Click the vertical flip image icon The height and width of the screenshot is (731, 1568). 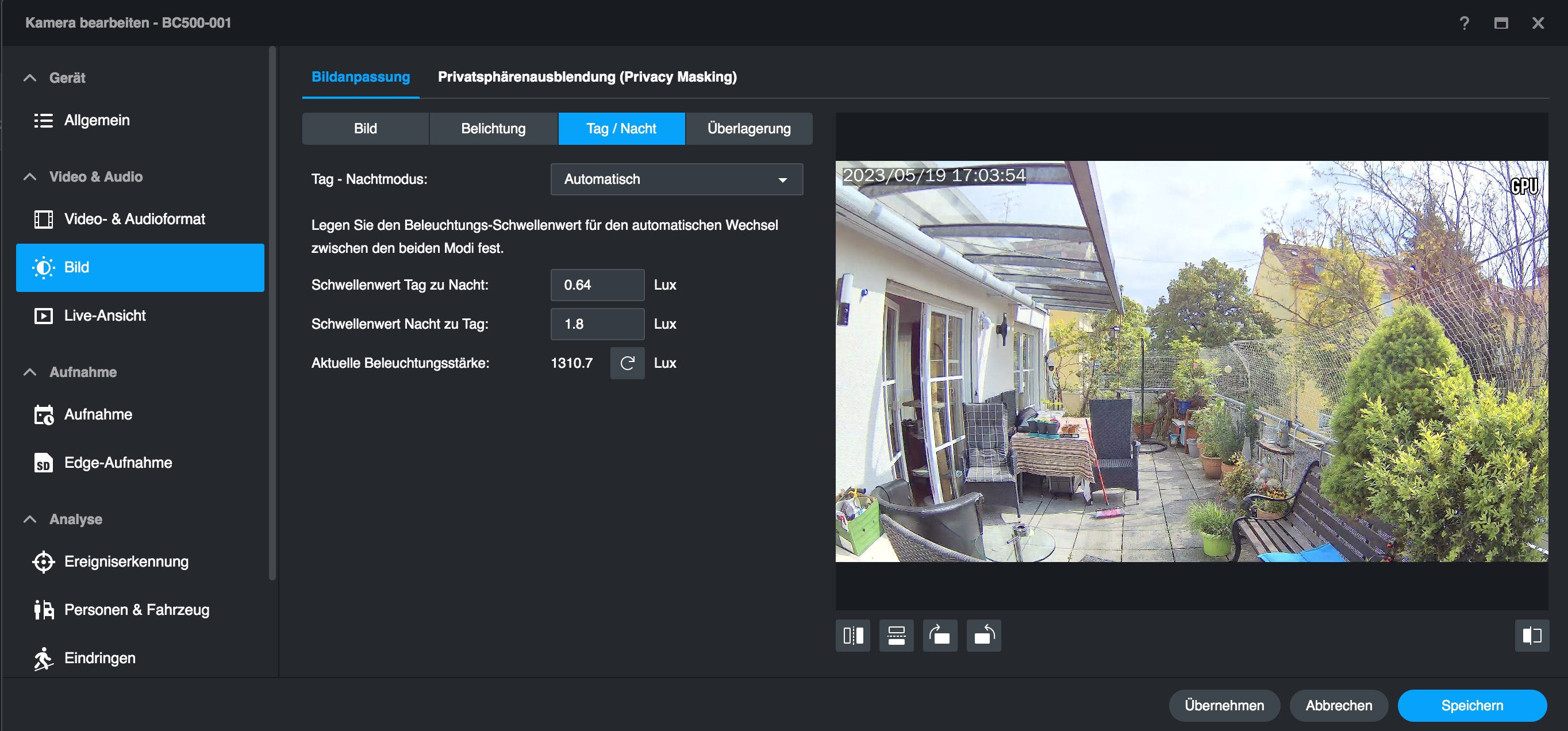point(896,636)
